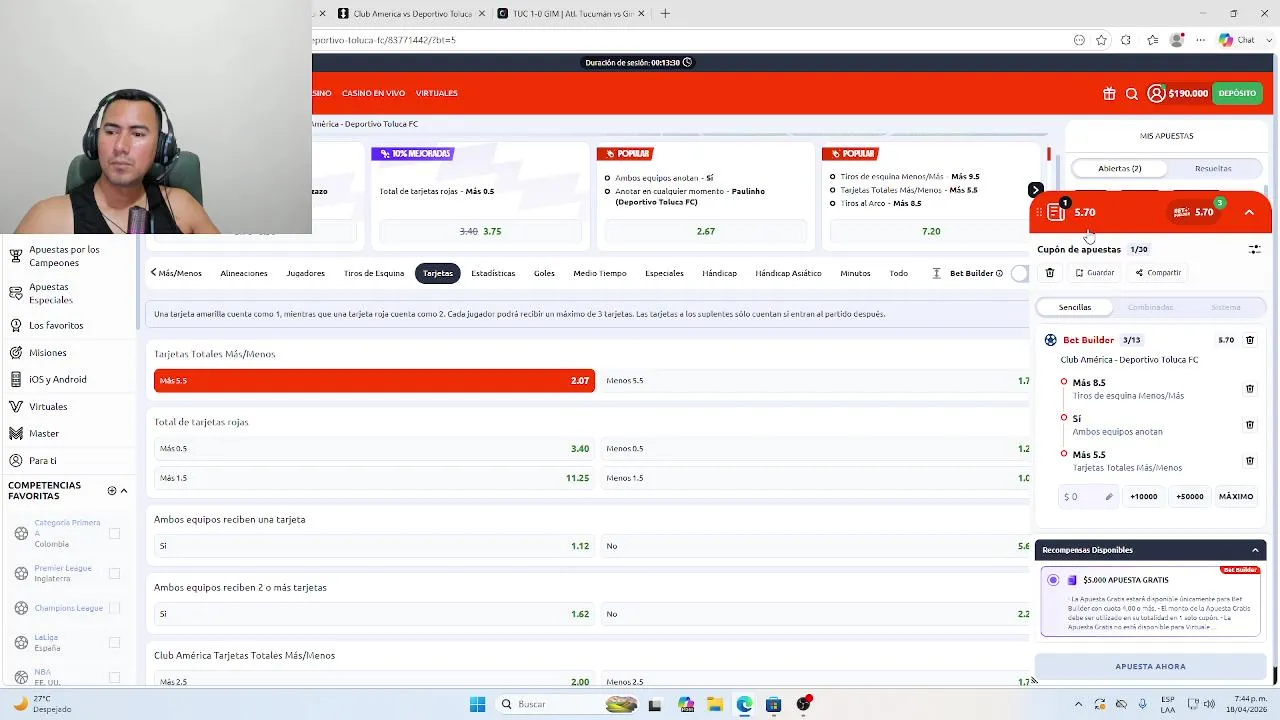Screen dimensions: 1280x720
Task: Click Guardar to save the coupon
Action: 1095,272
